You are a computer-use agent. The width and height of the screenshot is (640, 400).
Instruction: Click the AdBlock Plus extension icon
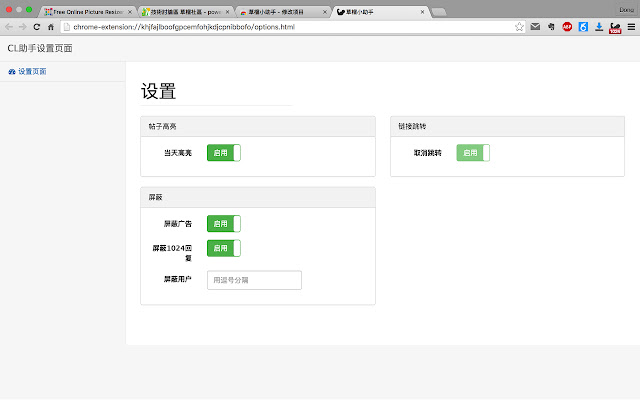(x=567, y=27)
